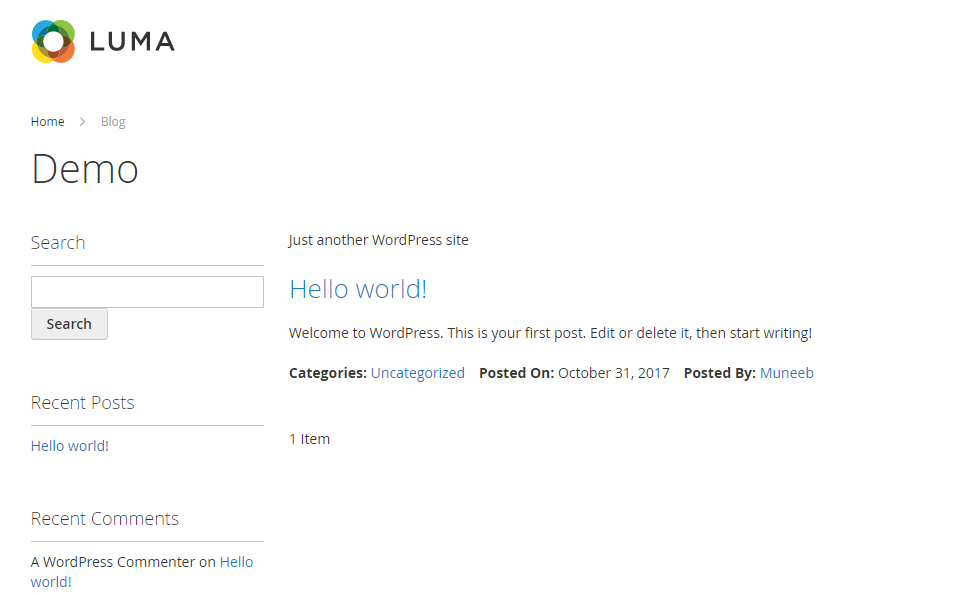The image size is (969, 594).
Task: Click the 1 Item count text
Action: [x=310, y=439]
